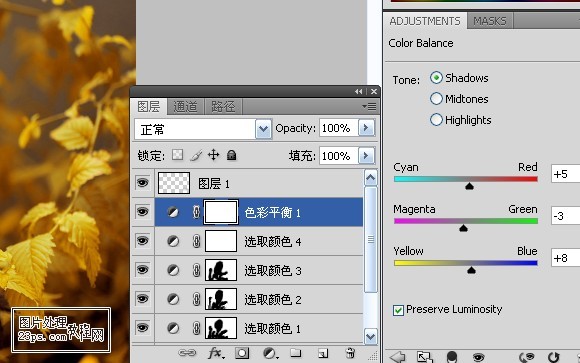580x363 pixels.
Task: Click adjustment icon of 色彩平衡 1 layer
Action: coord(173,212)
